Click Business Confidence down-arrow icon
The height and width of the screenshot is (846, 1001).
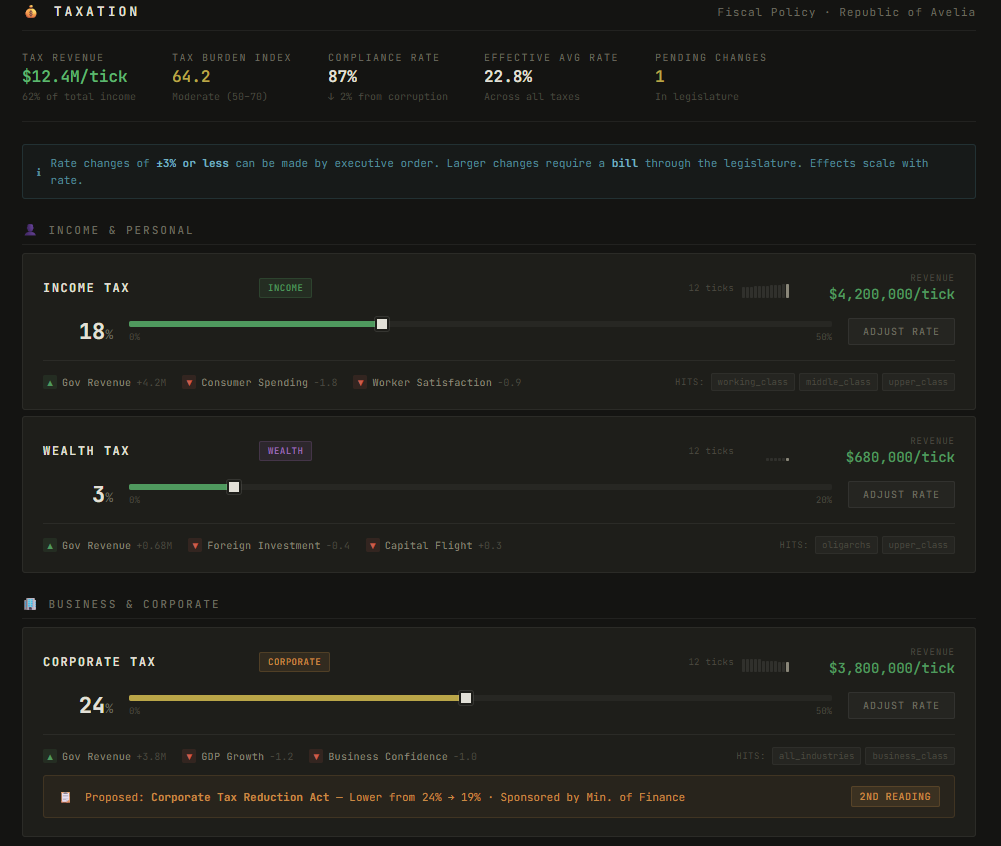(316, 756)
